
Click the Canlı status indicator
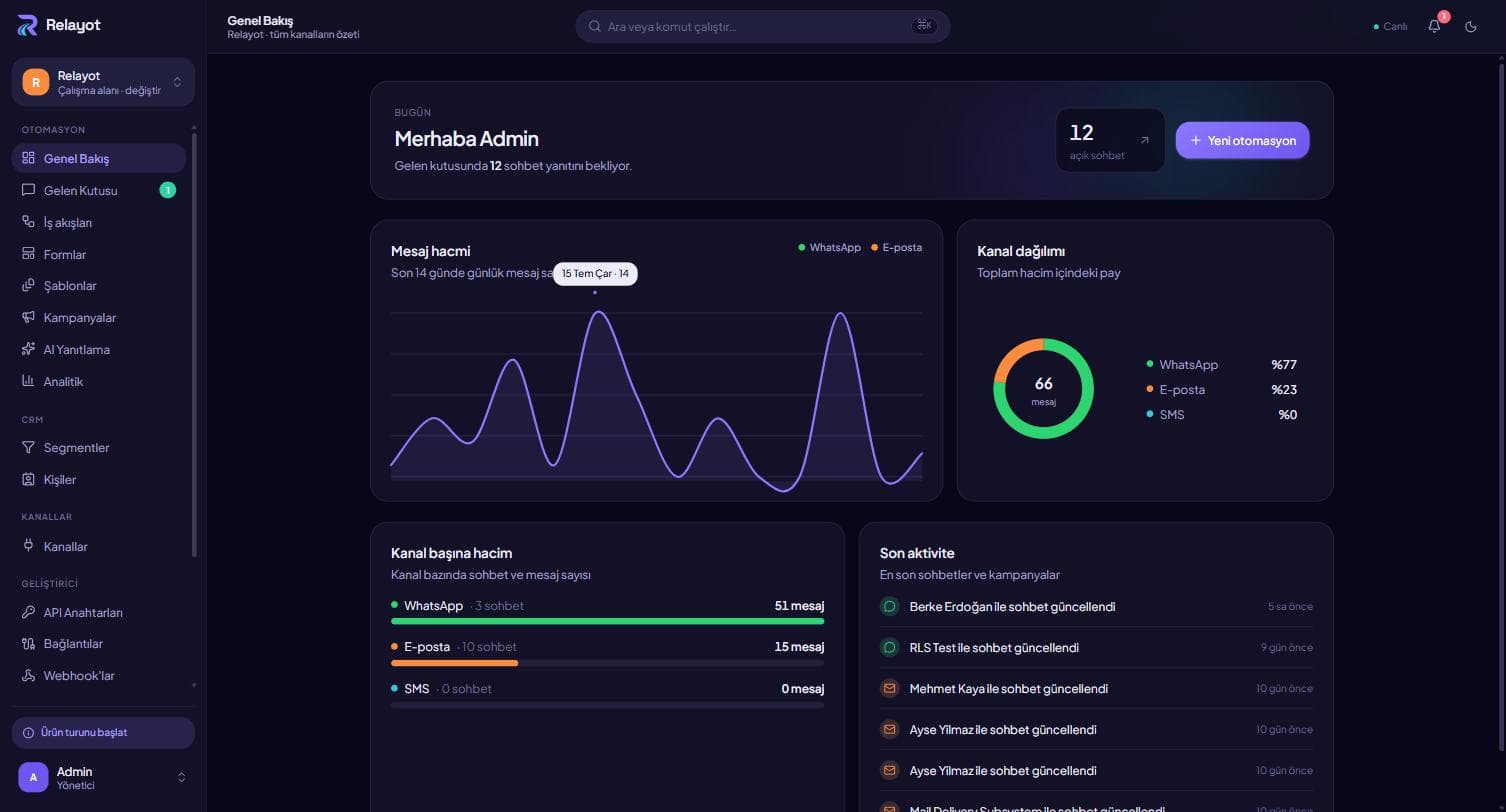[1391, 26]
